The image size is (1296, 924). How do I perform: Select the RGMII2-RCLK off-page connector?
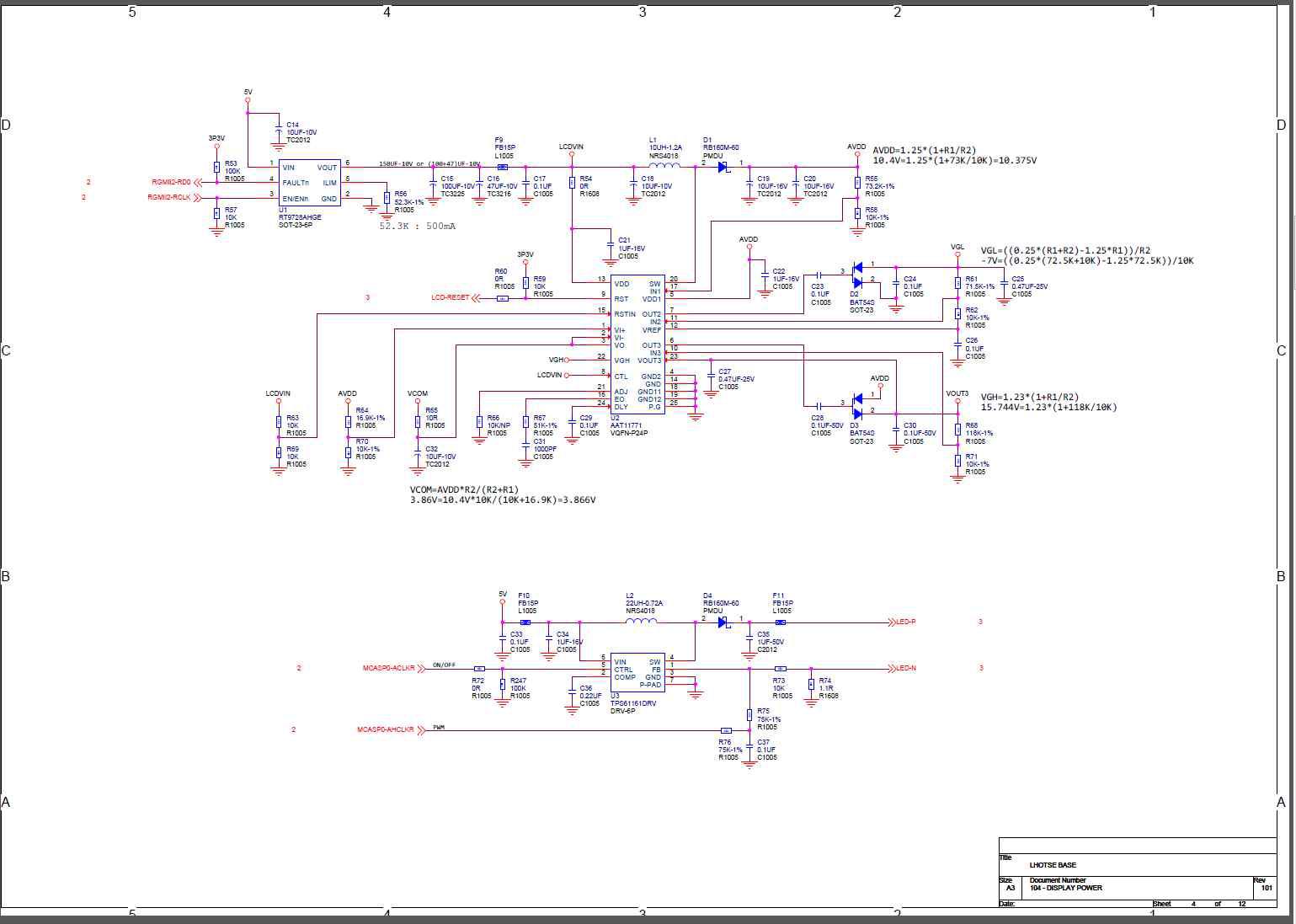coord(173,198)
